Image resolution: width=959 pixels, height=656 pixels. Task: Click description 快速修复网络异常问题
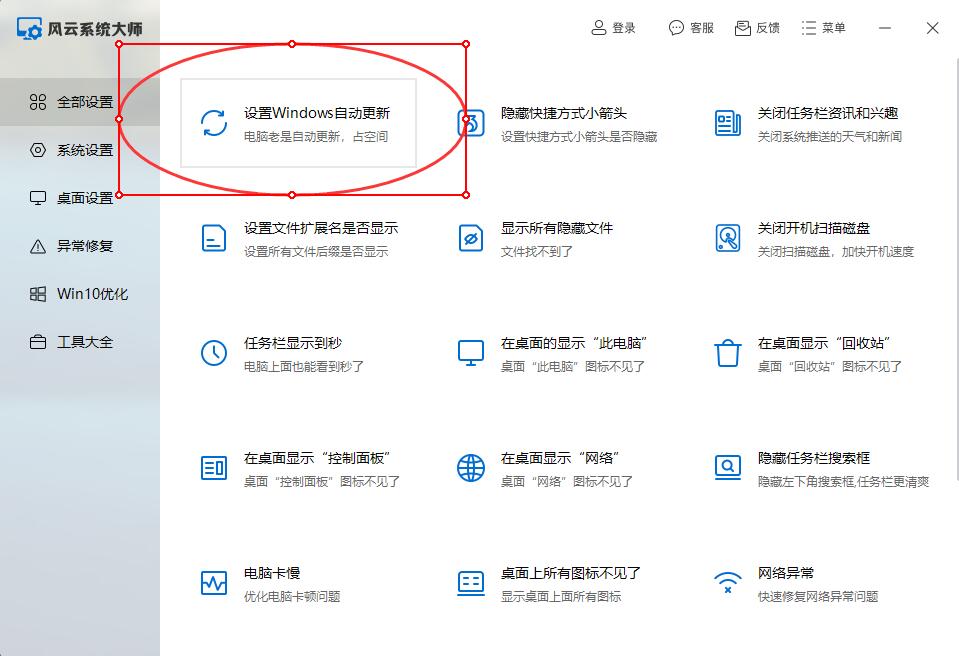point(818,596)
